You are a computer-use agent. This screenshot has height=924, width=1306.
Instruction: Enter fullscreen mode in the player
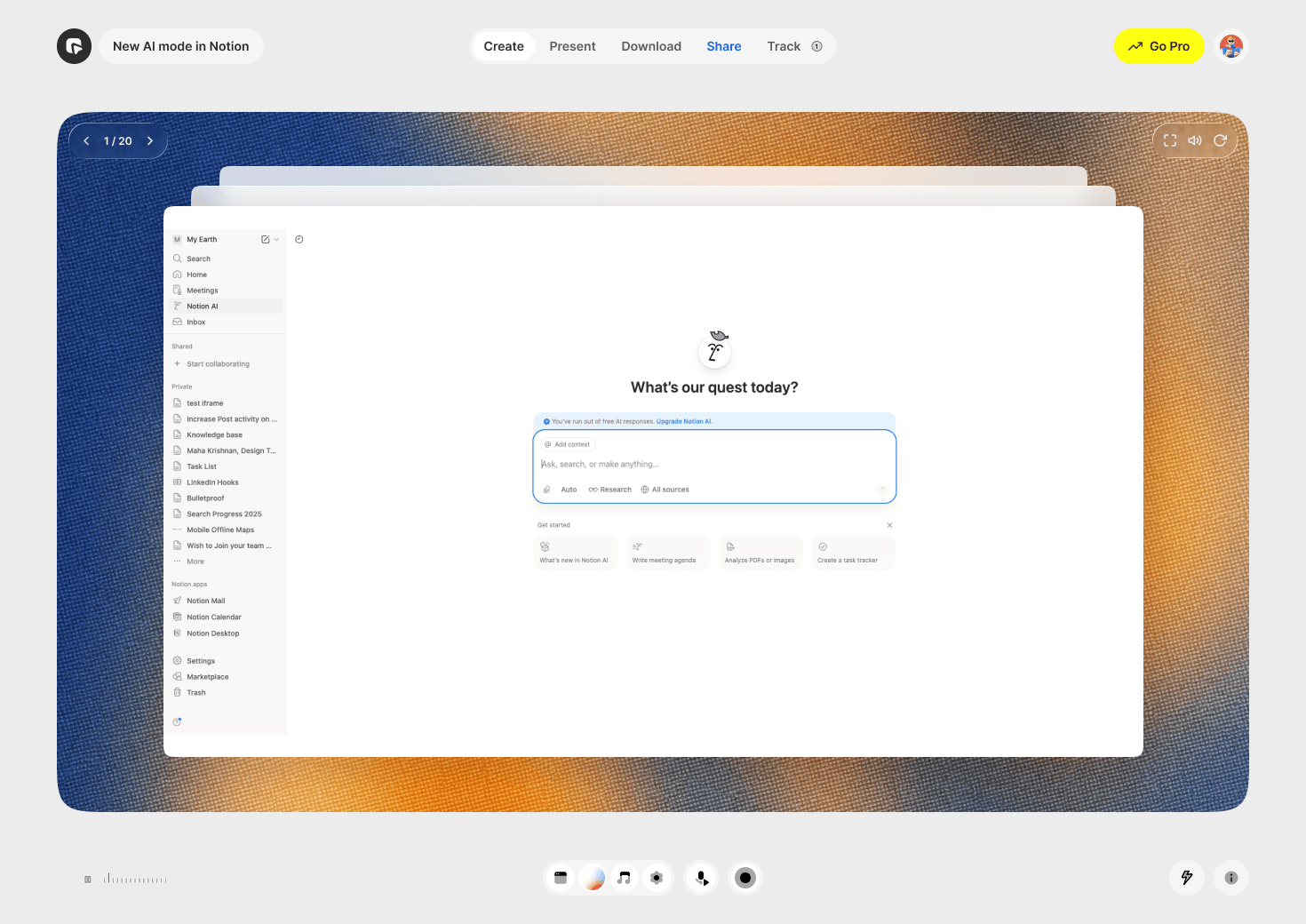tap(1170, 140)
